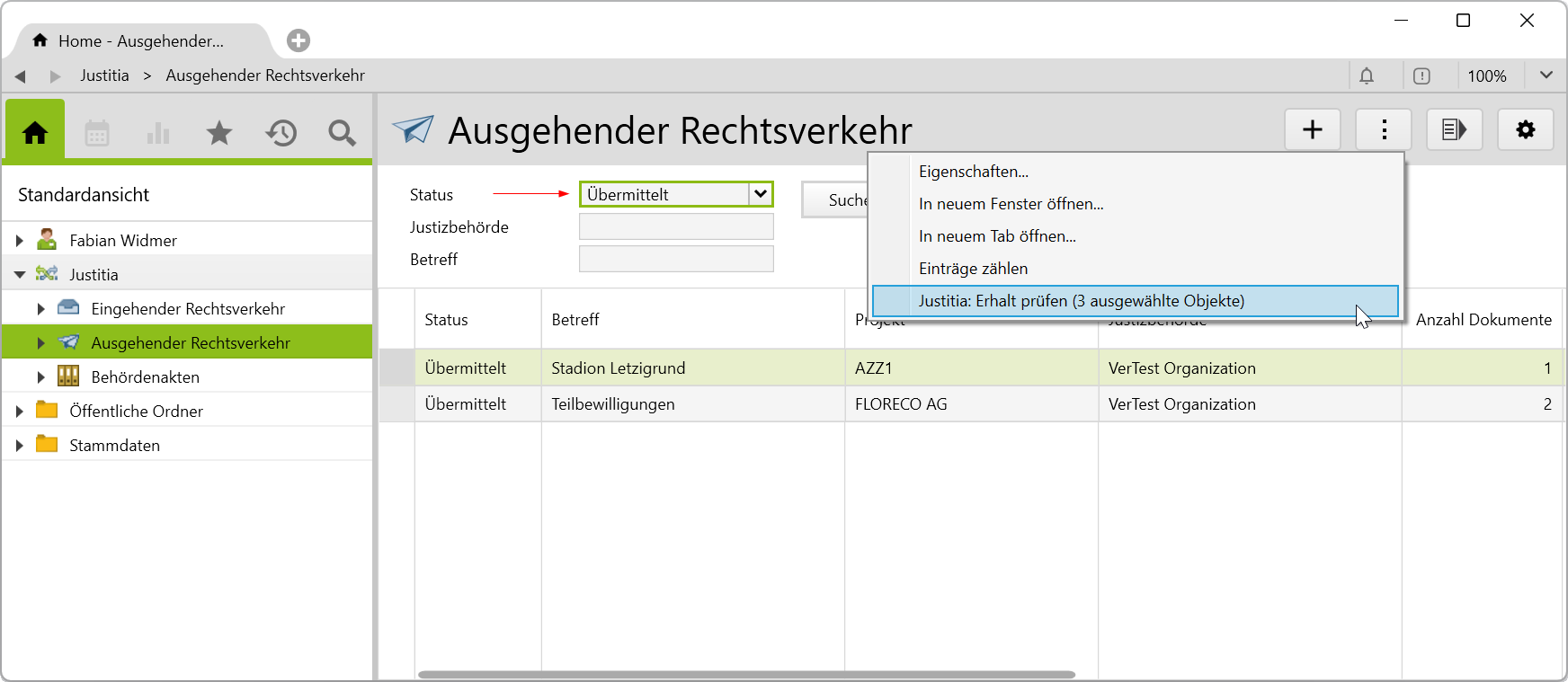Click the AZZ1 project cell
The width and height of the screenshot is (1568, 682).
[x=971, y=368]
